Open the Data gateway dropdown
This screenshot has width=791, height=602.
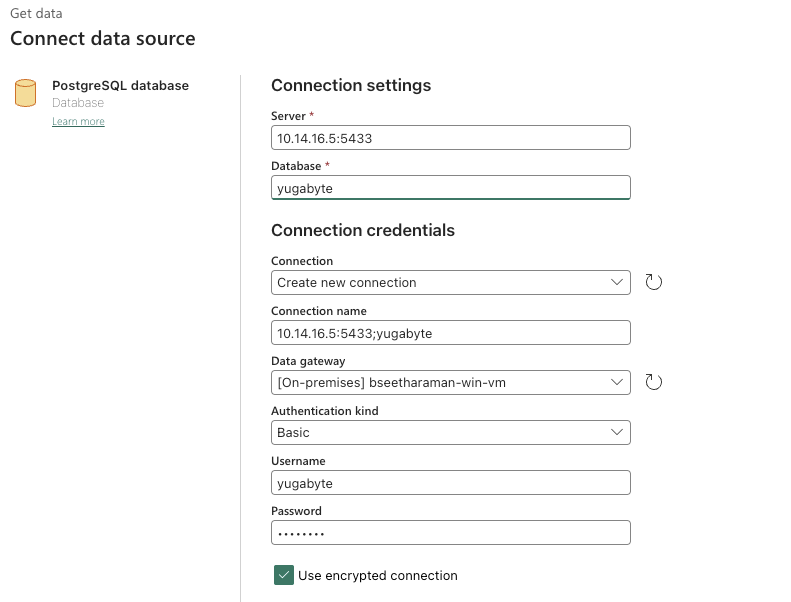(x=450, y=382)
